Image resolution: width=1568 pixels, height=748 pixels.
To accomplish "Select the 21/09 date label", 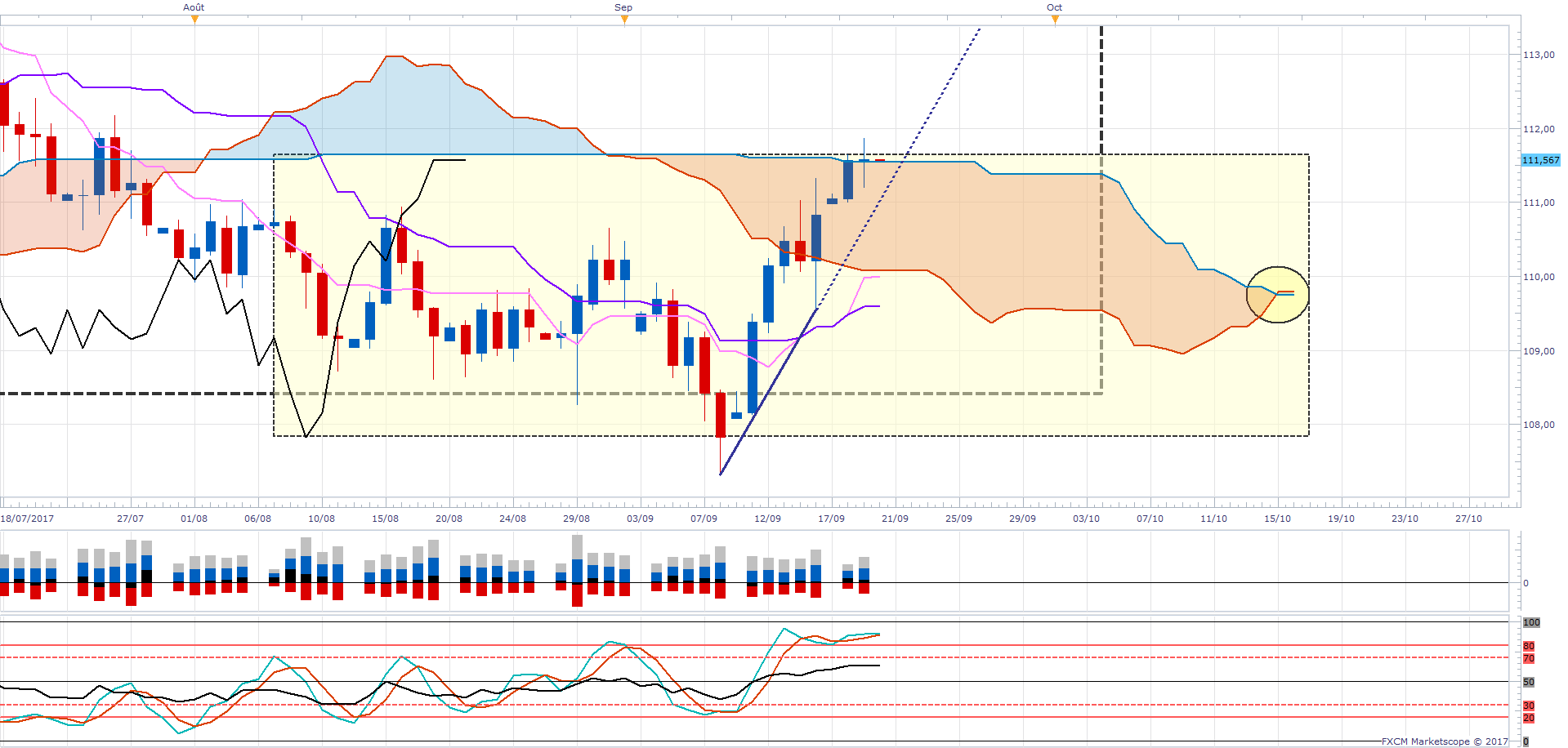I will point(895,519).
